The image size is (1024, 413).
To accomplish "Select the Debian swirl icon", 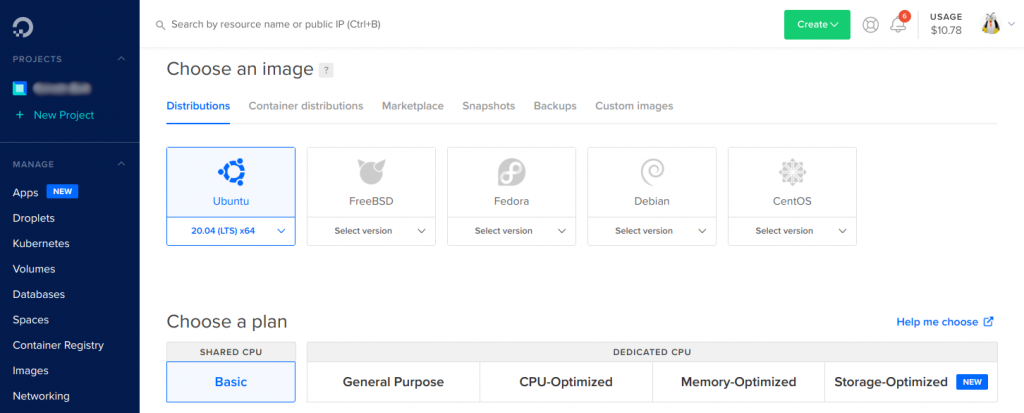I will [x=652, y=171].
